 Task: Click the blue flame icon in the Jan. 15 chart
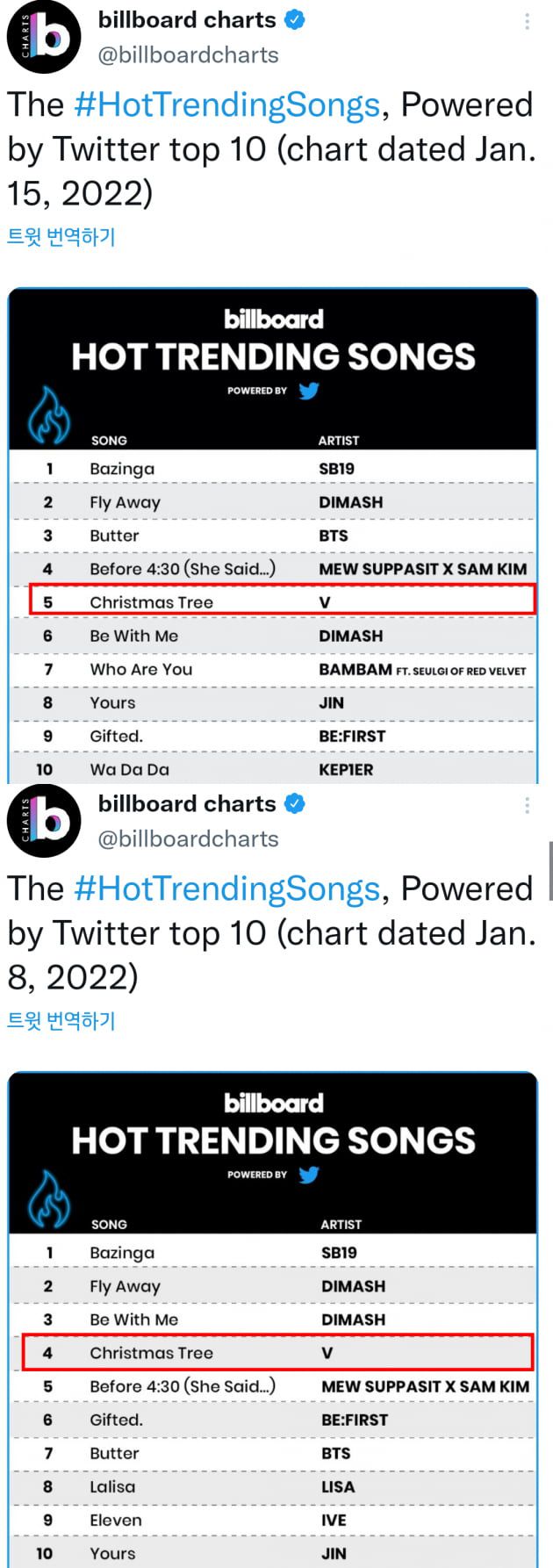coord(48,415)
